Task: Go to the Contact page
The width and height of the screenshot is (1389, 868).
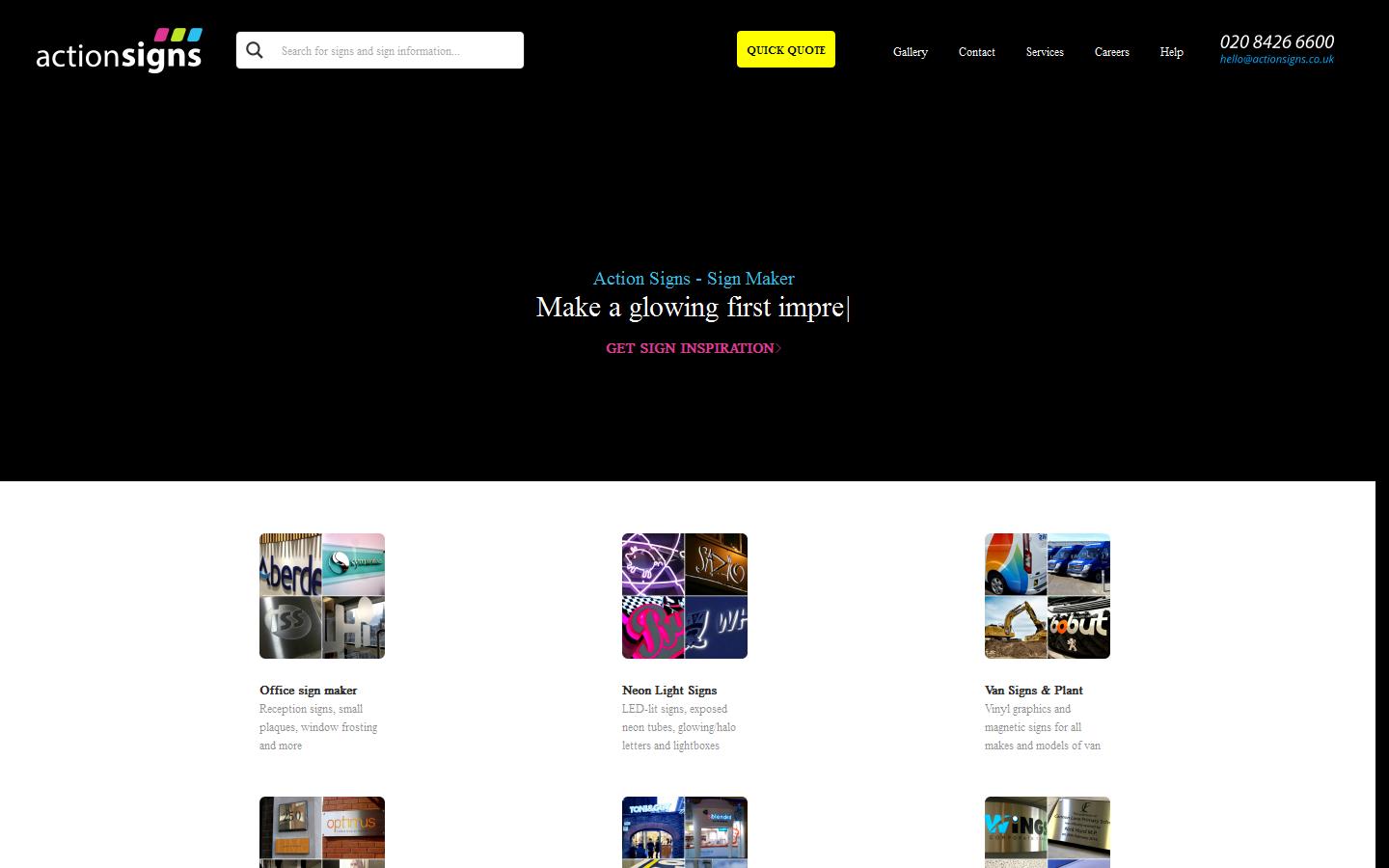Action: pos(976,52)
